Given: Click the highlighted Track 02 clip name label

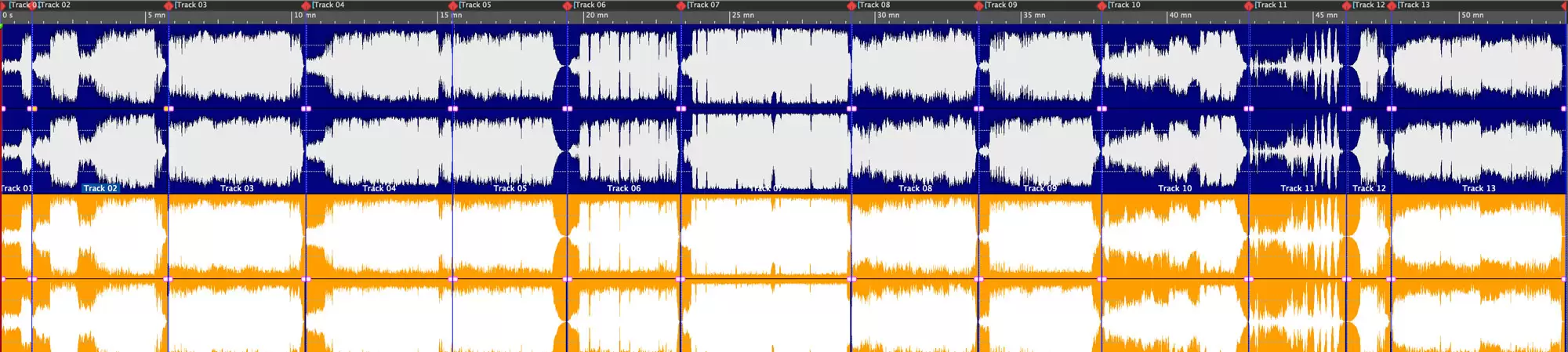Looking at the screenshot, I should point(100,188).
